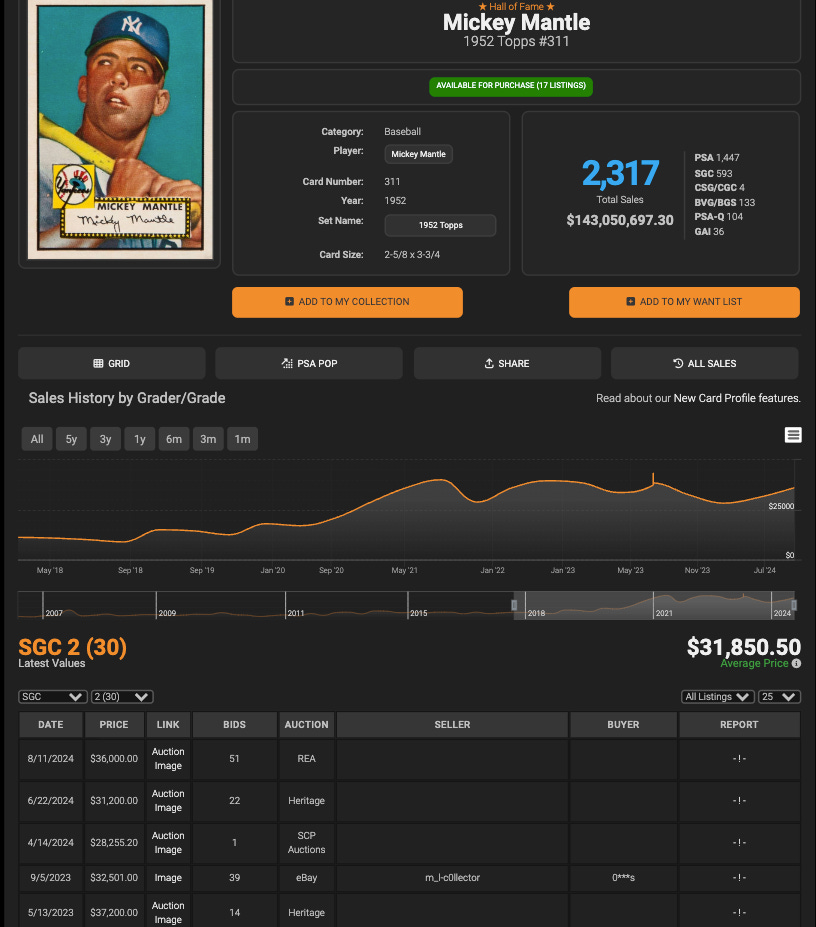
Task: Grab the left handle of the chart range navigator
Action: pos(514,605)
